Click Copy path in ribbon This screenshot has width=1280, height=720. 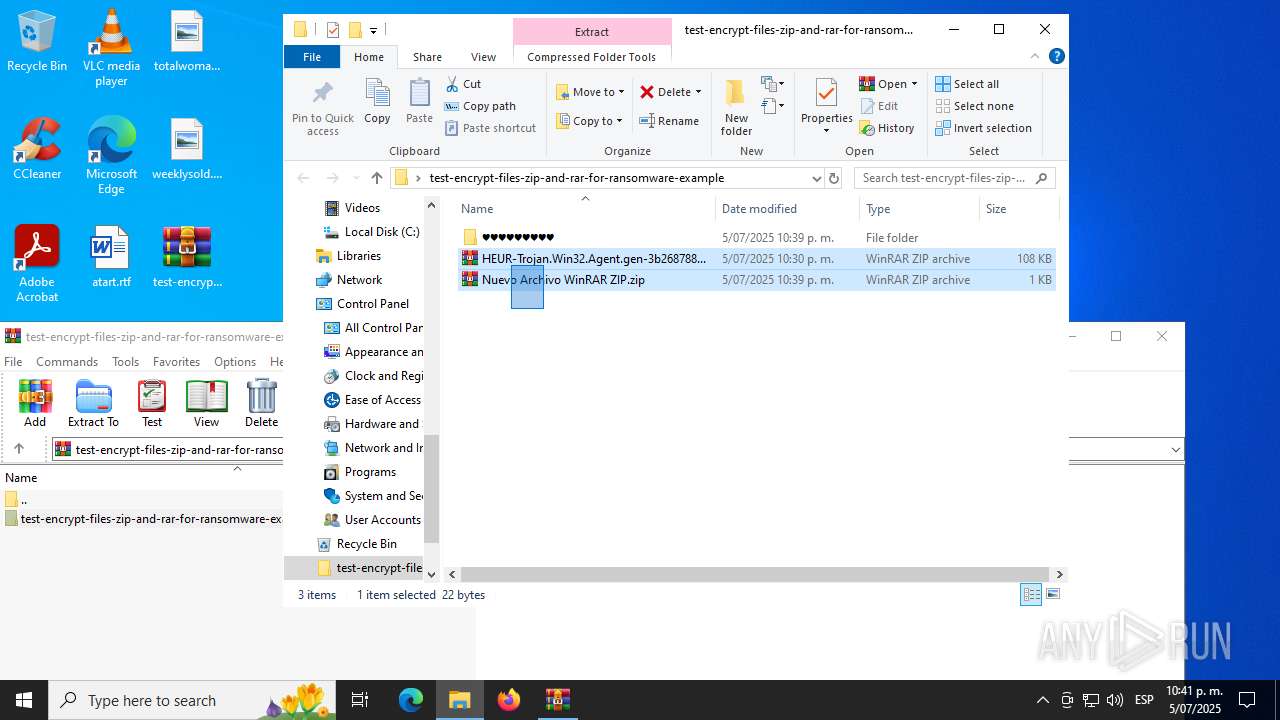pos(480,106)
